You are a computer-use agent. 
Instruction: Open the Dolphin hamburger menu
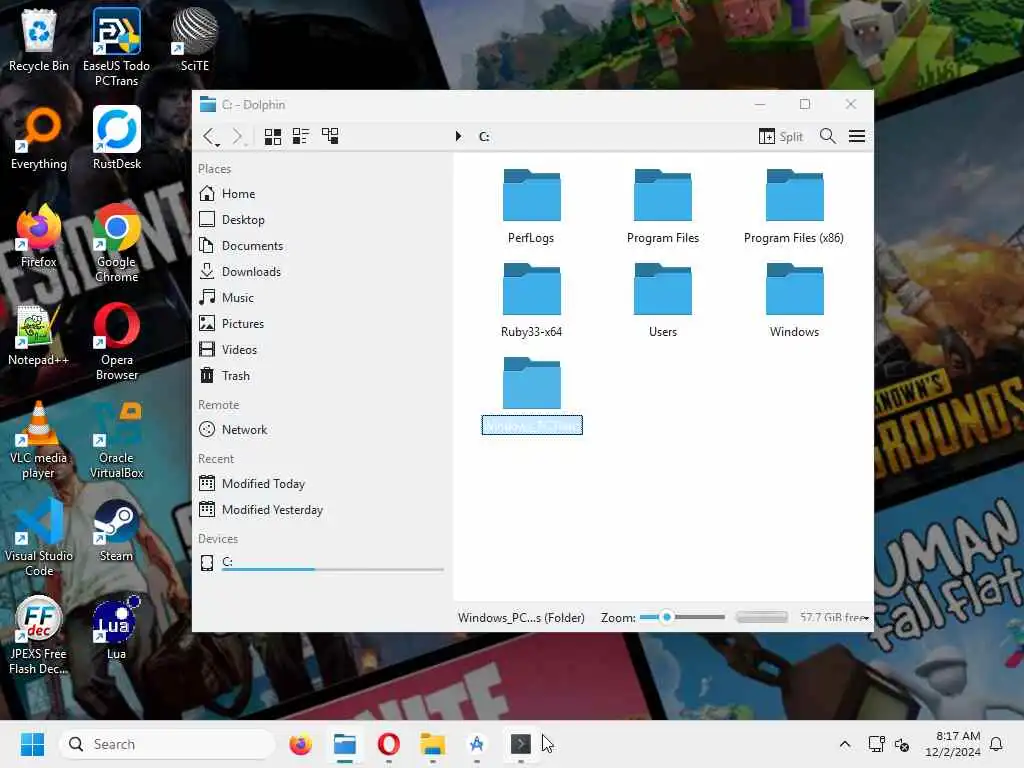857,136
